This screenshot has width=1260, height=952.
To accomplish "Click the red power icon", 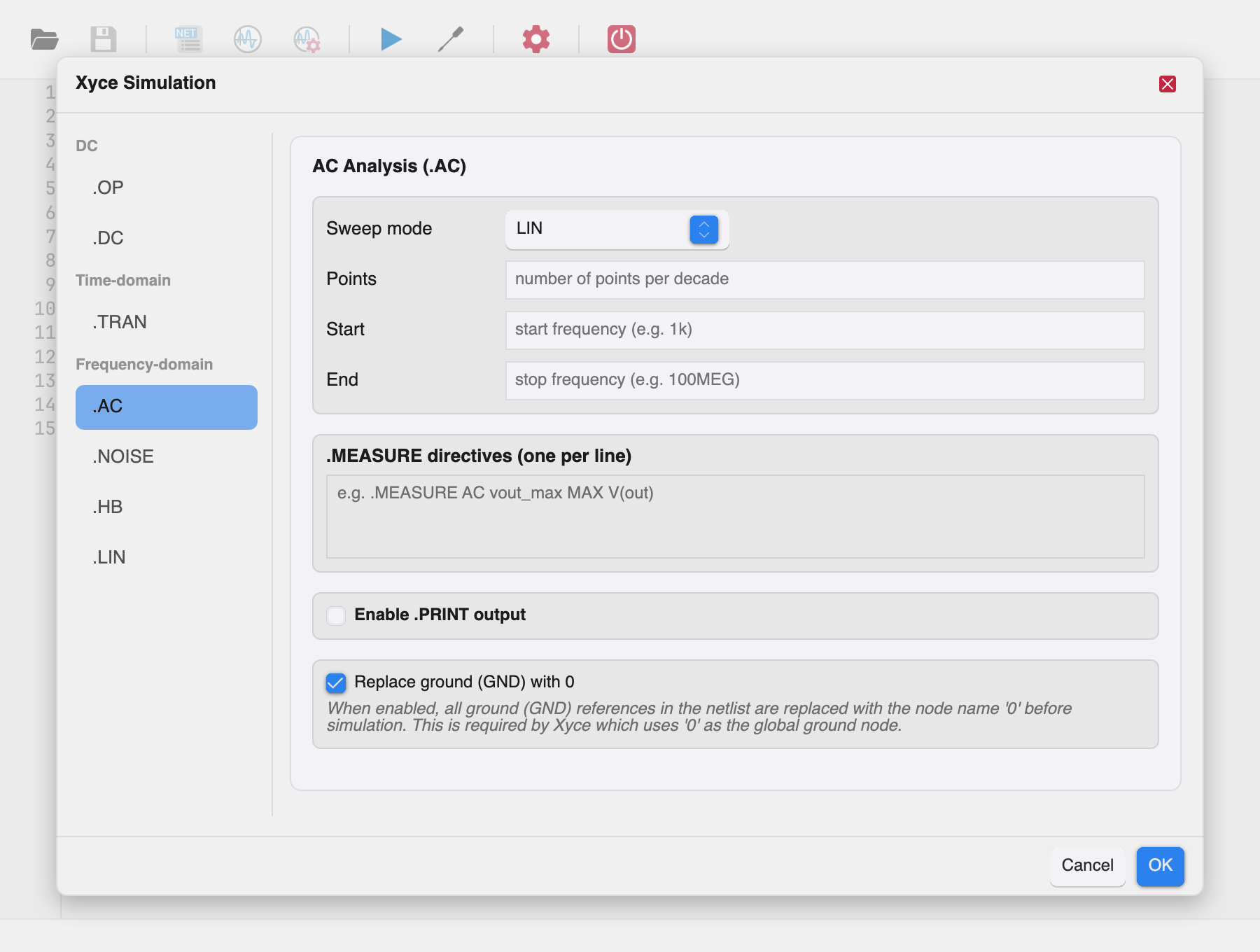I will click(622, 39).
